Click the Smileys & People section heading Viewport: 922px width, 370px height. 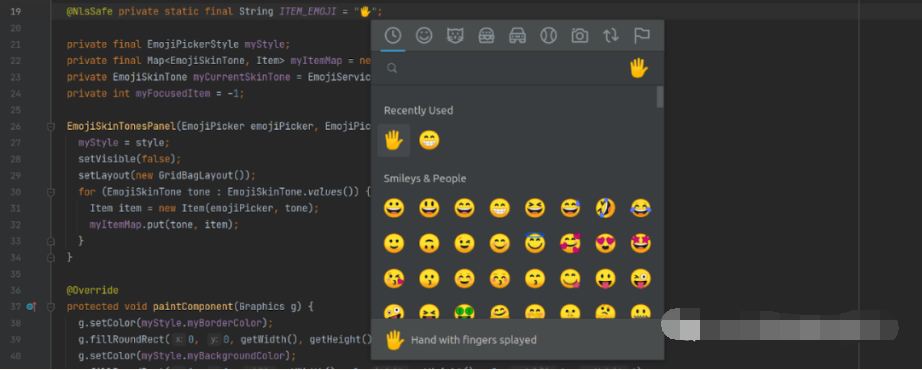click(425, 178)
